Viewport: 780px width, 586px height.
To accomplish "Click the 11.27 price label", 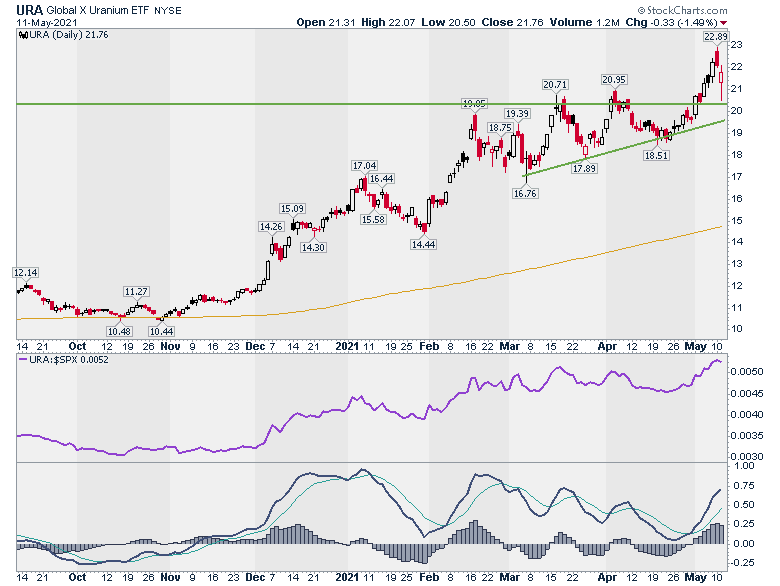I will (136, 292).
